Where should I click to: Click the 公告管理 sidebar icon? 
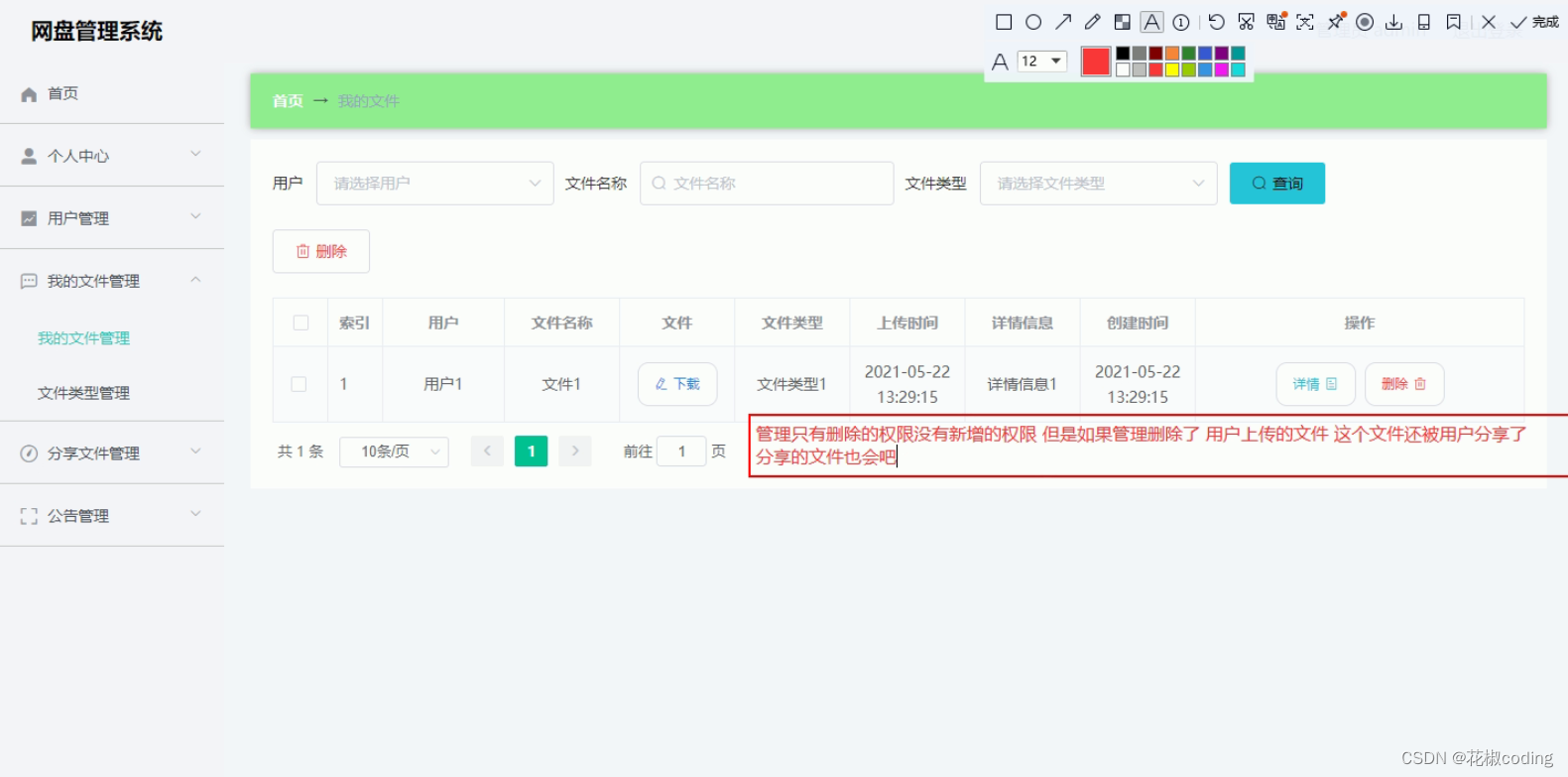[x=29, y=516]
